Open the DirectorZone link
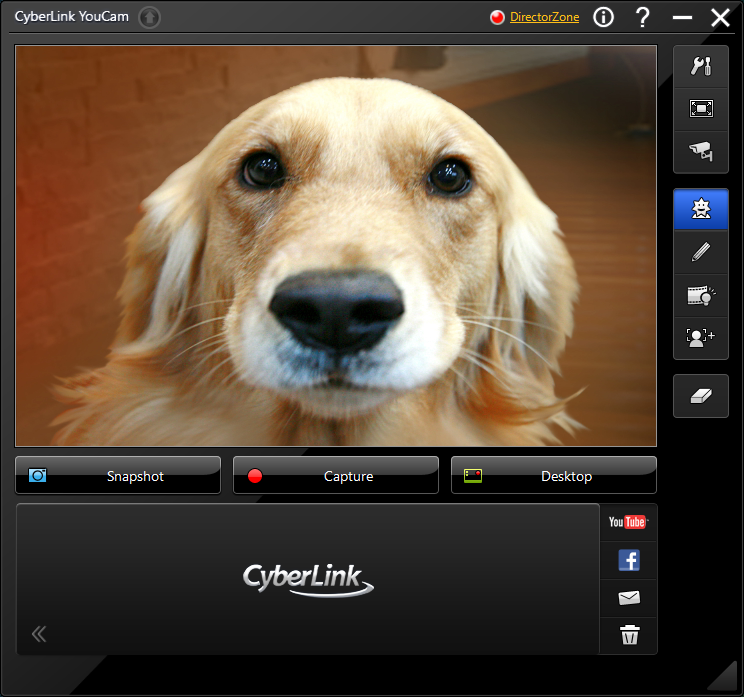Viewport: 744px width, 697px height. pos(544,17)
